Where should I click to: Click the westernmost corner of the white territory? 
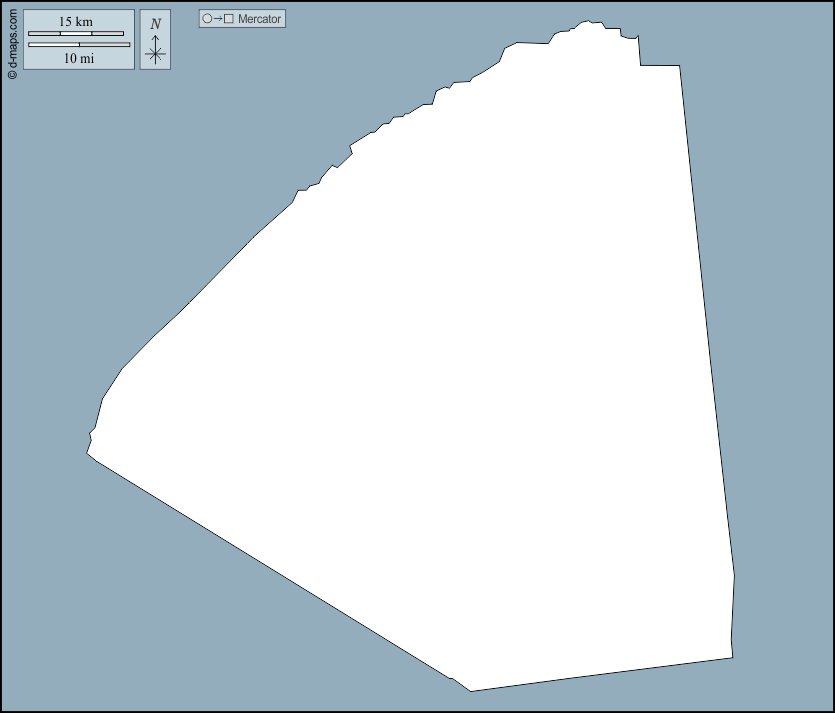89,453
